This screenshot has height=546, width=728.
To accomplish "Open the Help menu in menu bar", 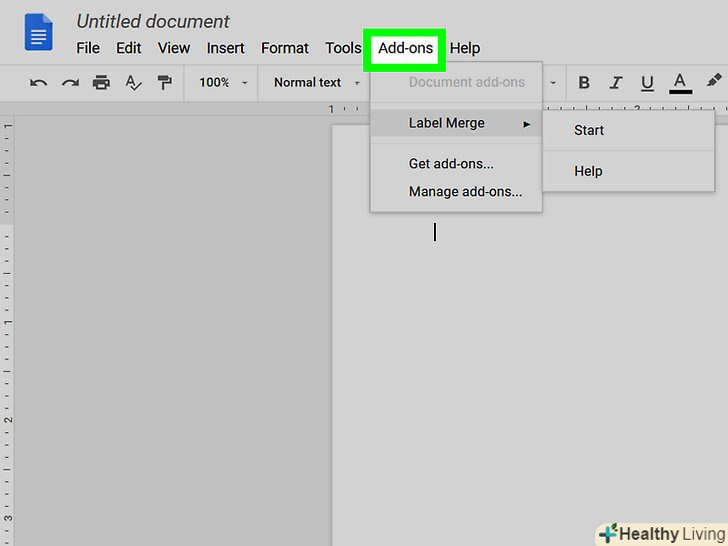I will (x=465, y=48).
